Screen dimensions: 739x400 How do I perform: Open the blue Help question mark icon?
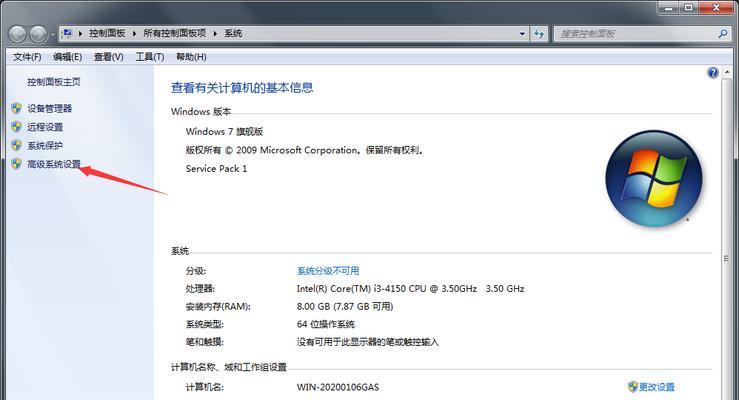point(713,72)
